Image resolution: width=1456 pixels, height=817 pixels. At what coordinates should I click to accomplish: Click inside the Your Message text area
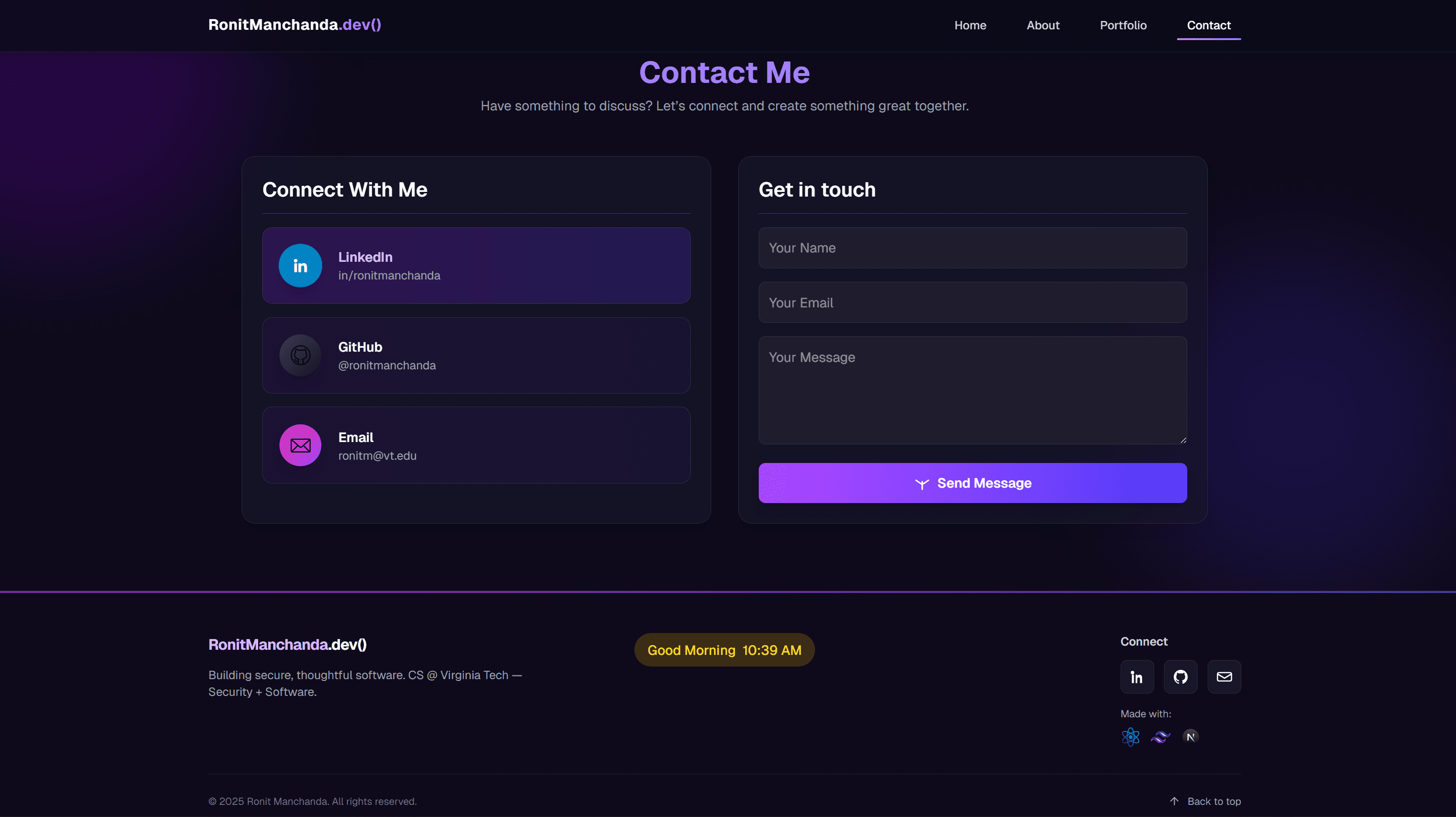pos(972,390)
